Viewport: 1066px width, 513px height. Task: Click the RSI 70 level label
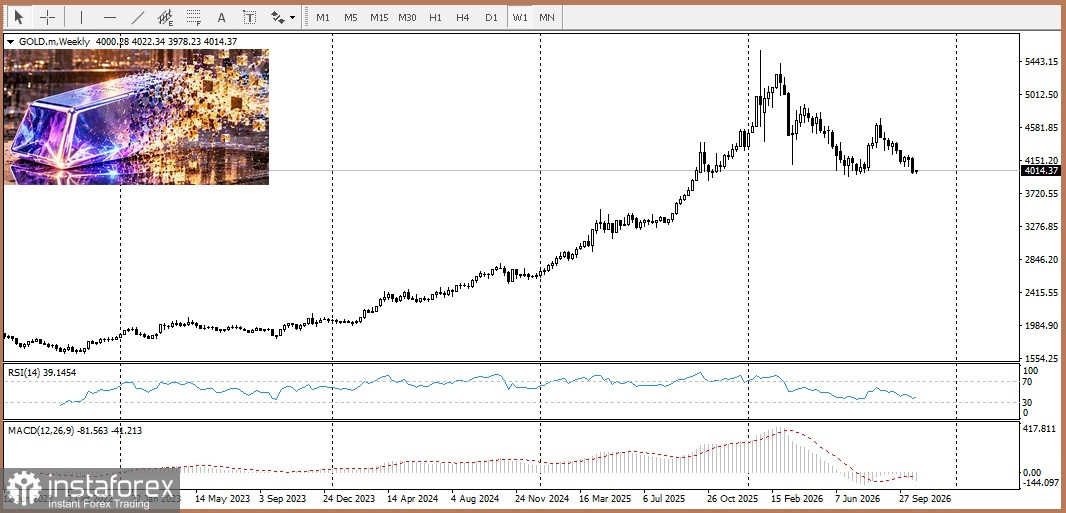(x=1027, y=382)
